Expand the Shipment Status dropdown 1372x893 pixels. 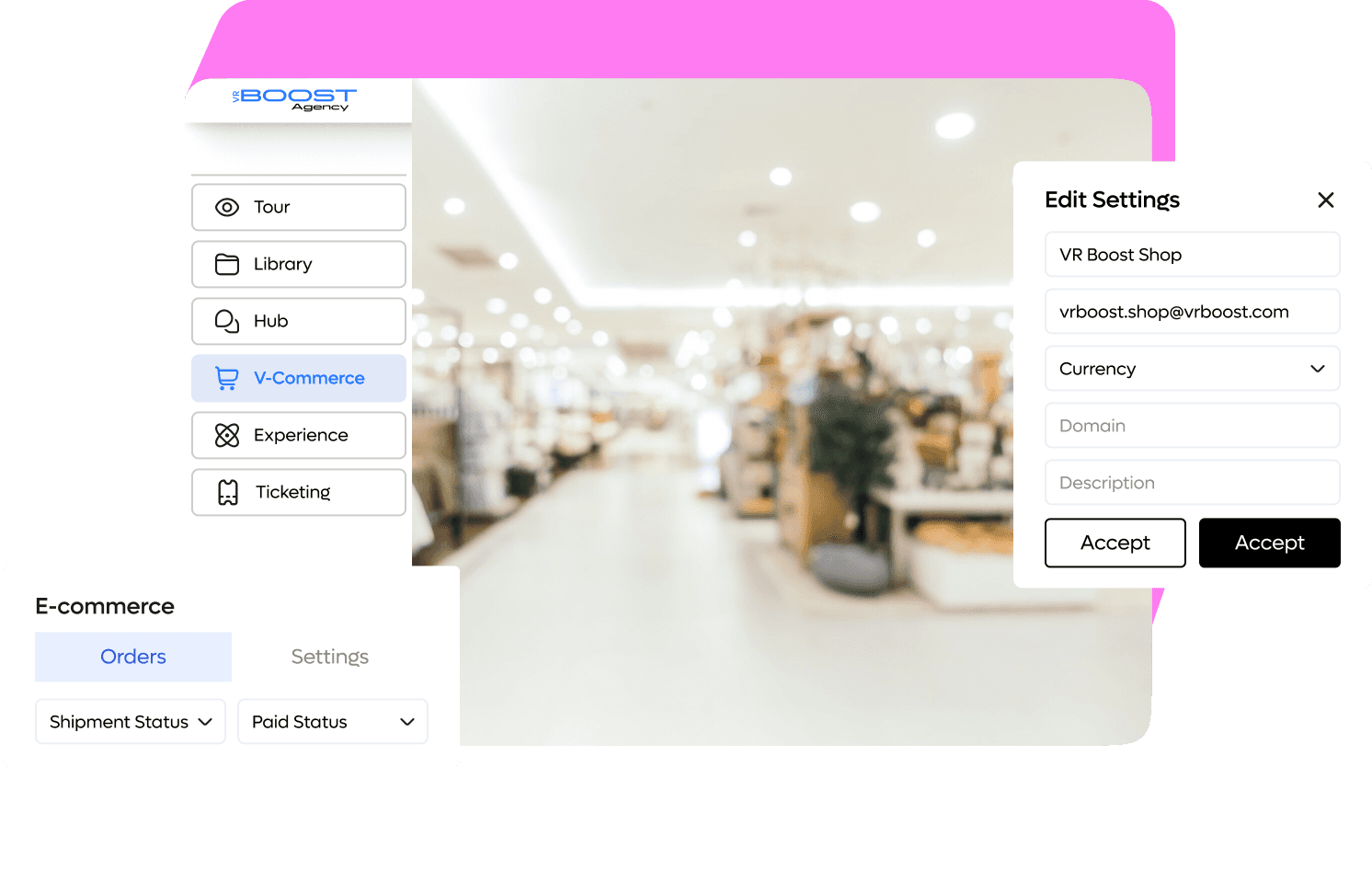[x=131, y=722]
